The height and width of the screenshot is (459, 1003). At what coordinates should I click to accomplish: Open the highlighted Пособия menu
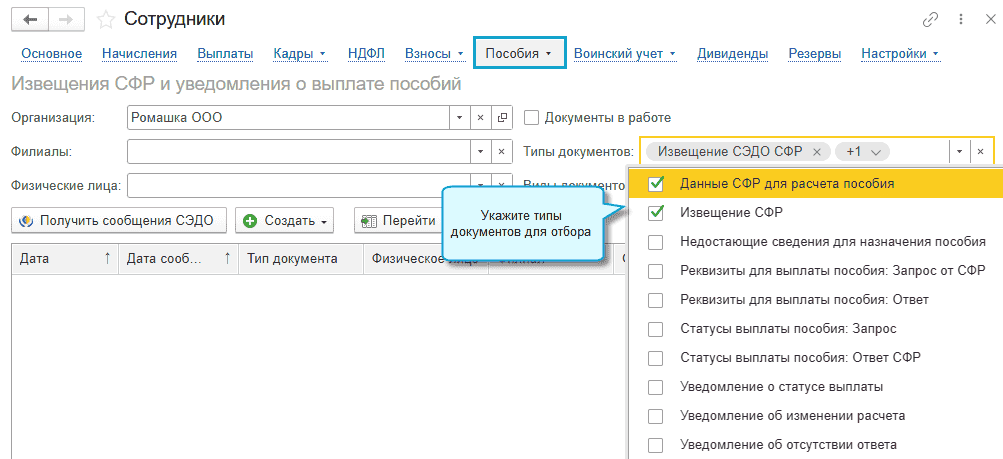519,54
